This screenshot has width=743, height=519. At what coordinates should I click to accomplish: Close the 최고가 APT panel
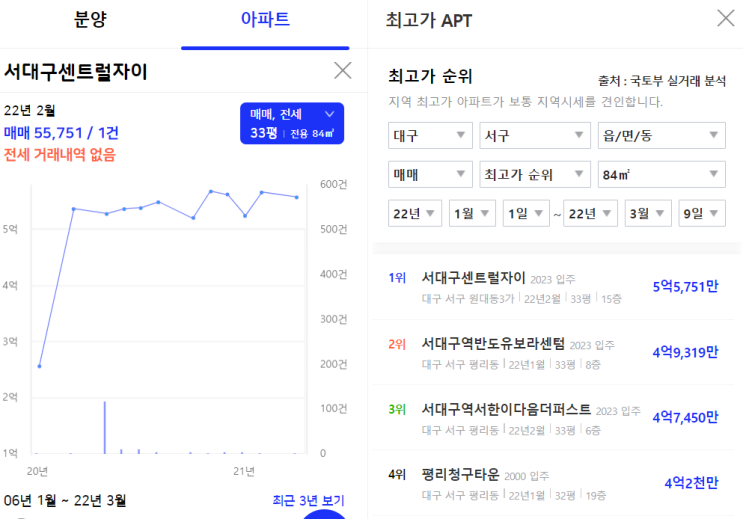click(725, 18)
